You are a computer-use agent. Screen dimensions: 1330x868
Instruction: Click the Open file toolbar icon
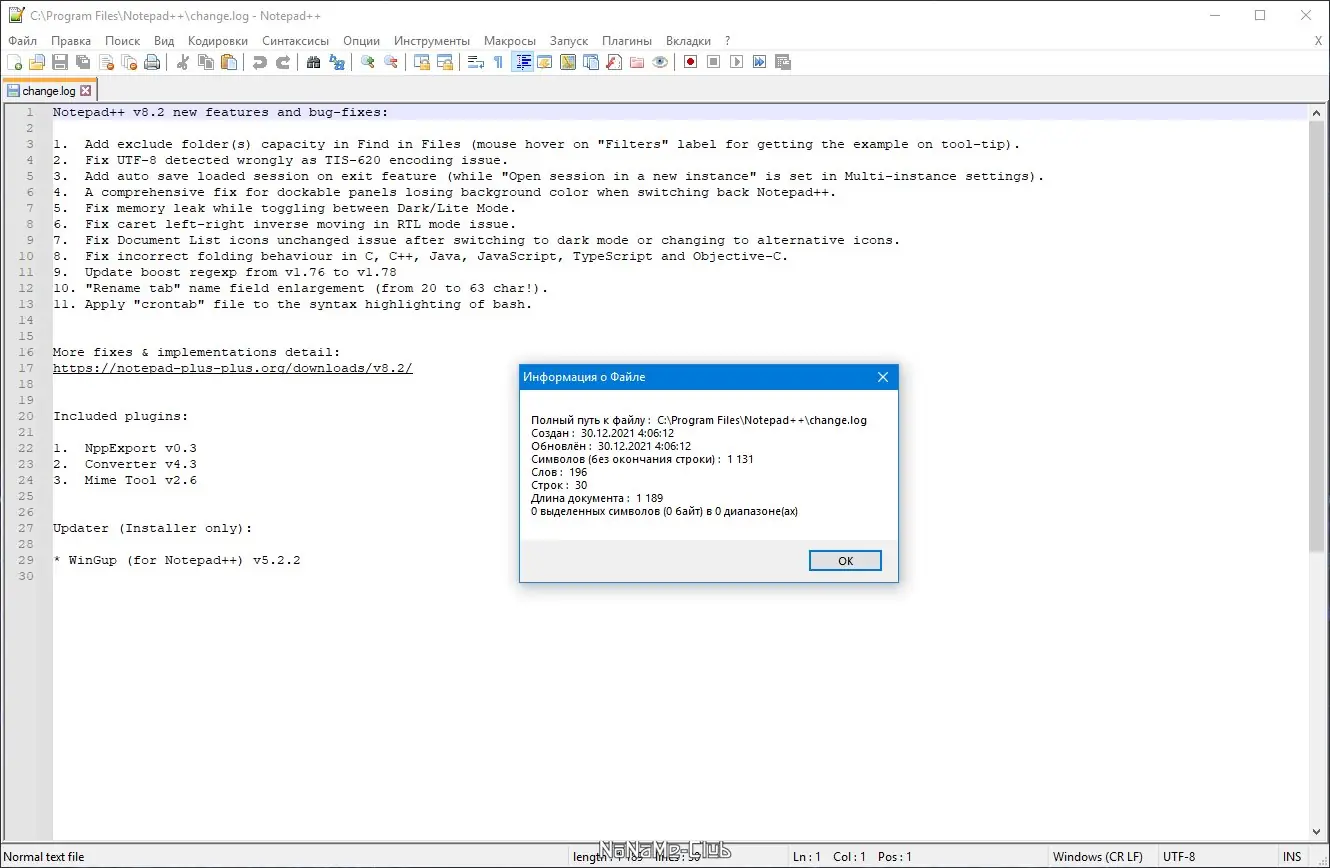tap(37, 62)
